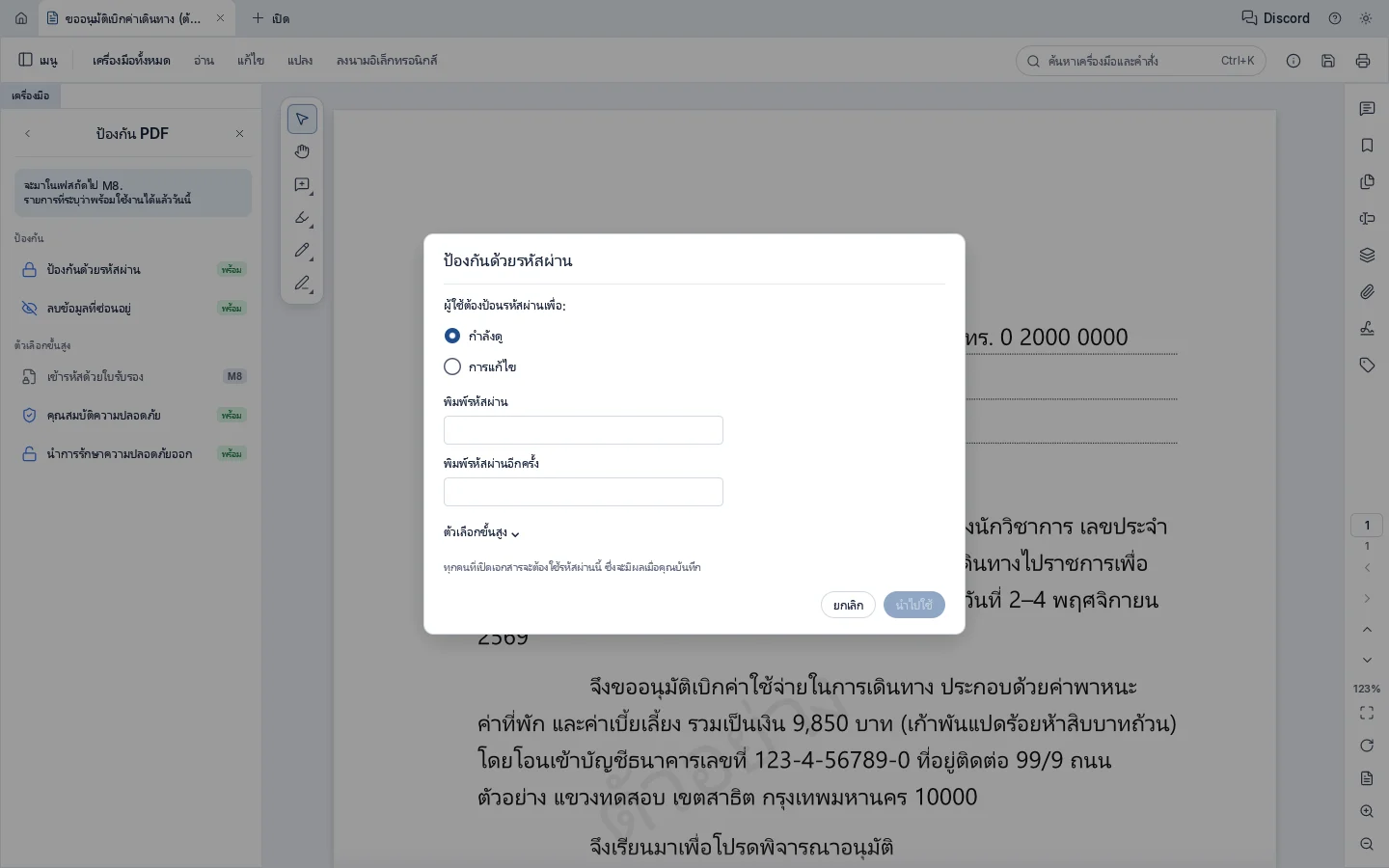Screen dimensions: 1389x868
Task: Click the current page number box
Action: coord(1367,526)
